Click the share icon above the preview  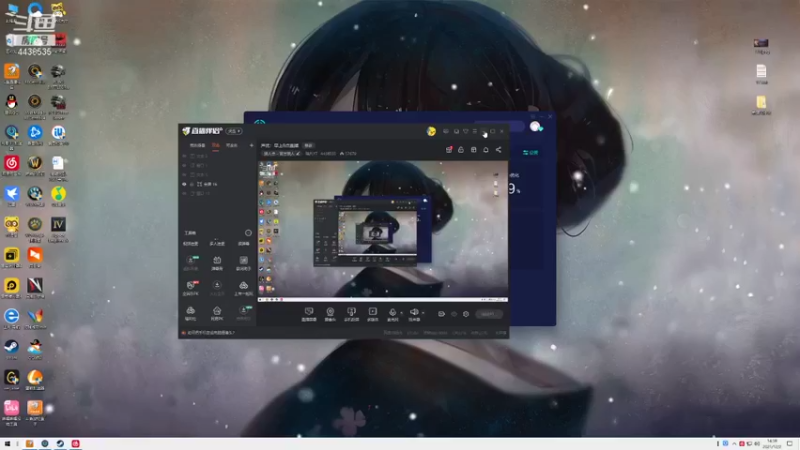click(x=498, y=149)
